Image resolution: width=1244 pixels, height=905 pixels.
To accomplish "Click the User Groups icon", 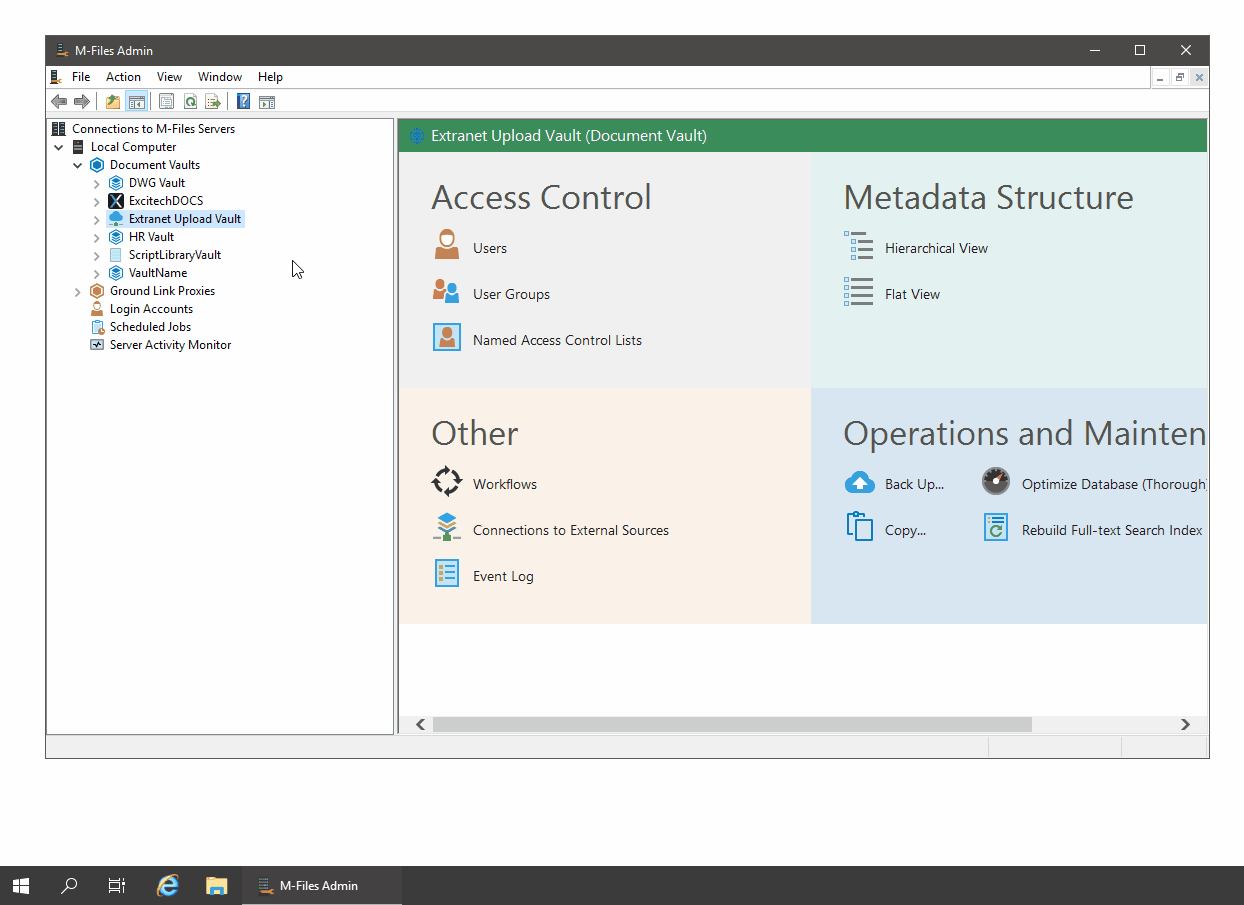I will pyautogui.click(x=446, y=291).
